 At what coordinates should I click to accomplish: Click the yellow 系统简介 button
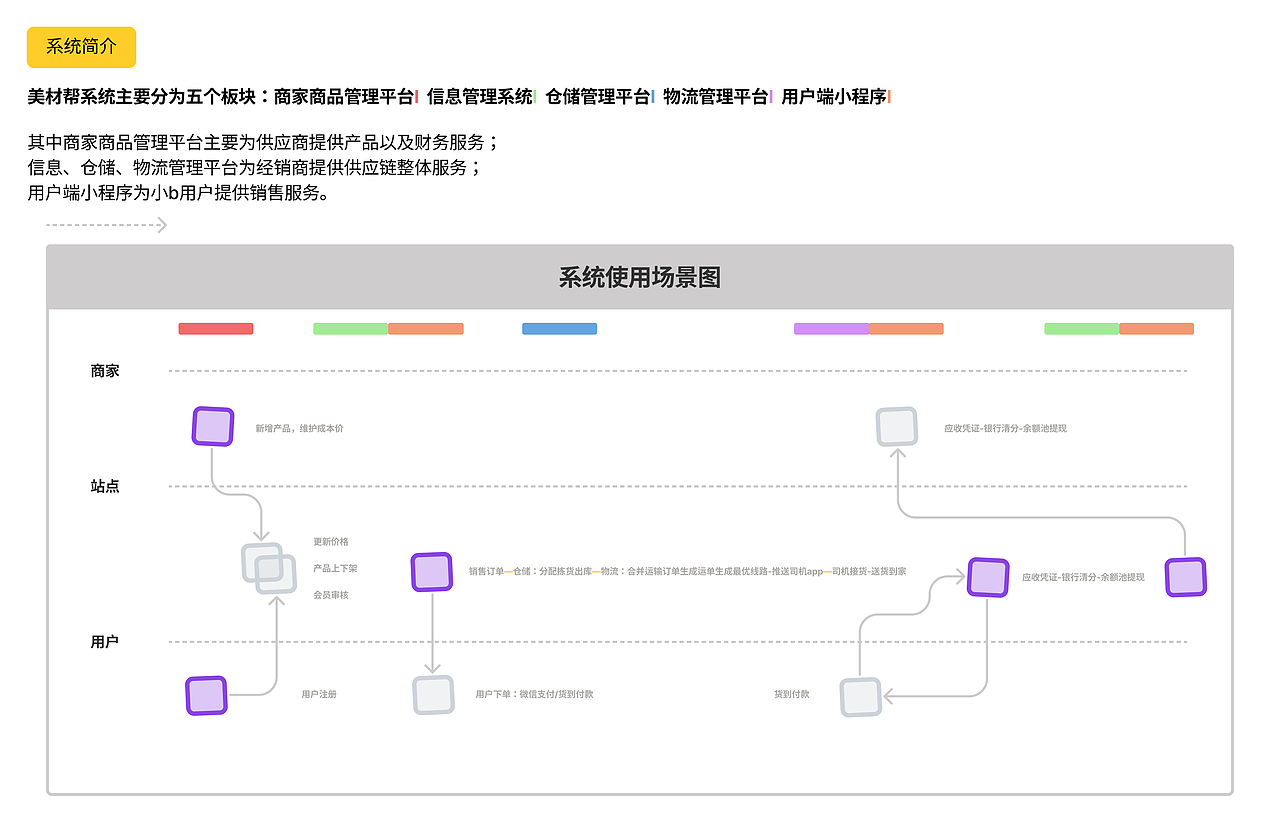(81, 47)
